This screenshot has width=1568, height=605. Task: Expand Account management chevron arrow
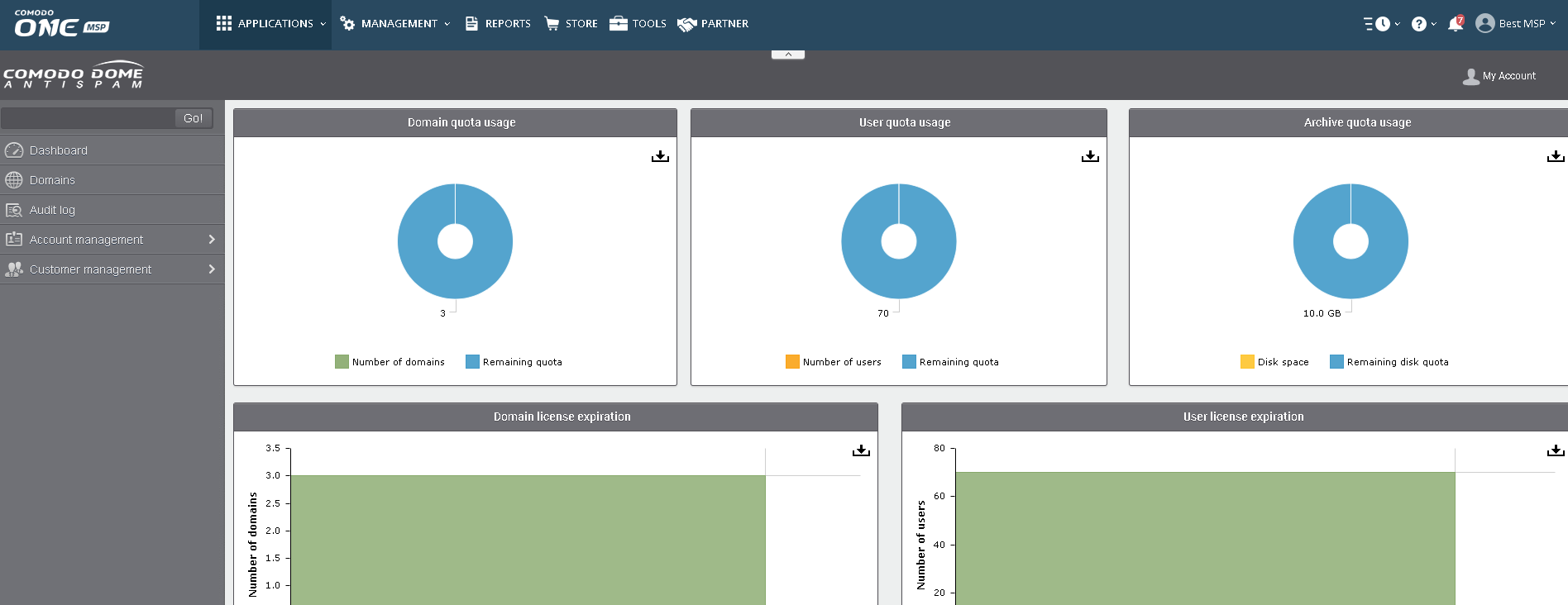pyautogui.click(x=212, y=240)
